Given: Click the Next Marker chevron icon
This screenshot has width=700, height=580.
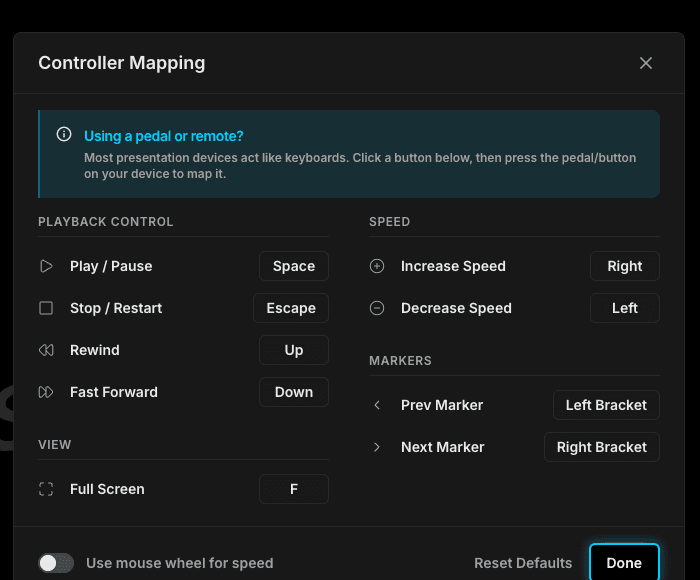Looking at the screenshot, I should point(377,447).
